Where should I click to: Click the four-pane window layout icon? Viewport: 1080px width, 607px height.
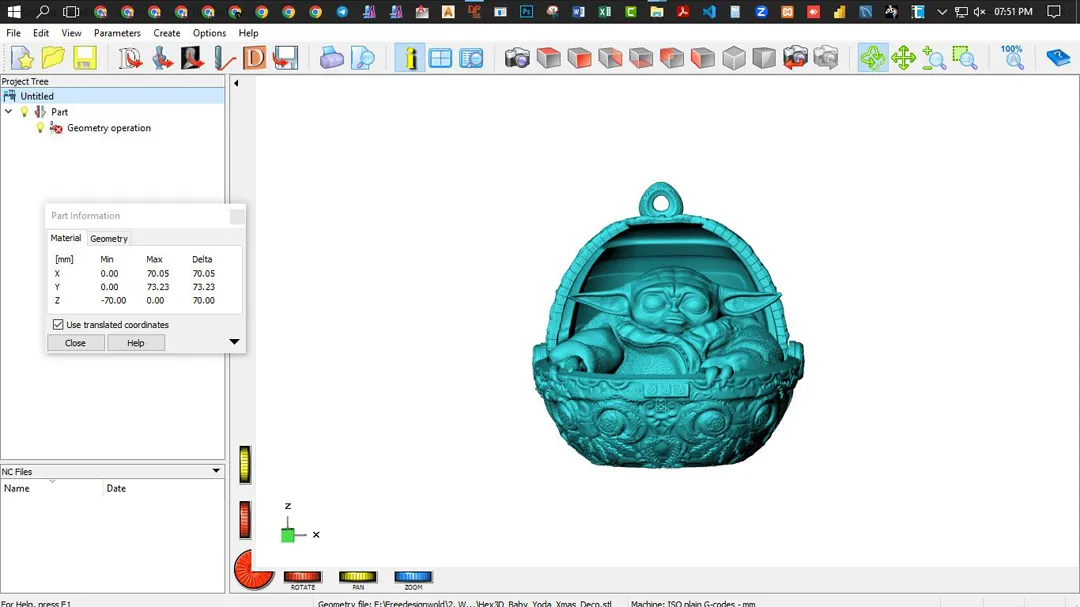[x=440, y=59]
